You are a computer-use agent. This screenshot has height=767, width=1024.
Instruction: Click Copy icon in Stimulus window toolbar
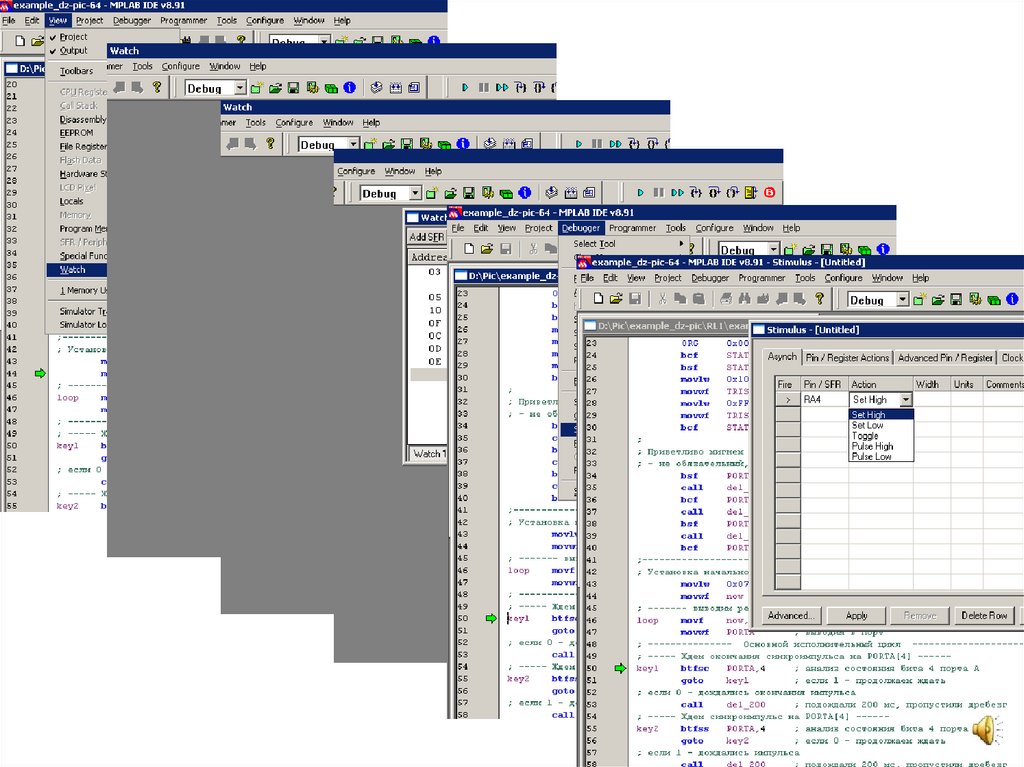click(680, 299)
